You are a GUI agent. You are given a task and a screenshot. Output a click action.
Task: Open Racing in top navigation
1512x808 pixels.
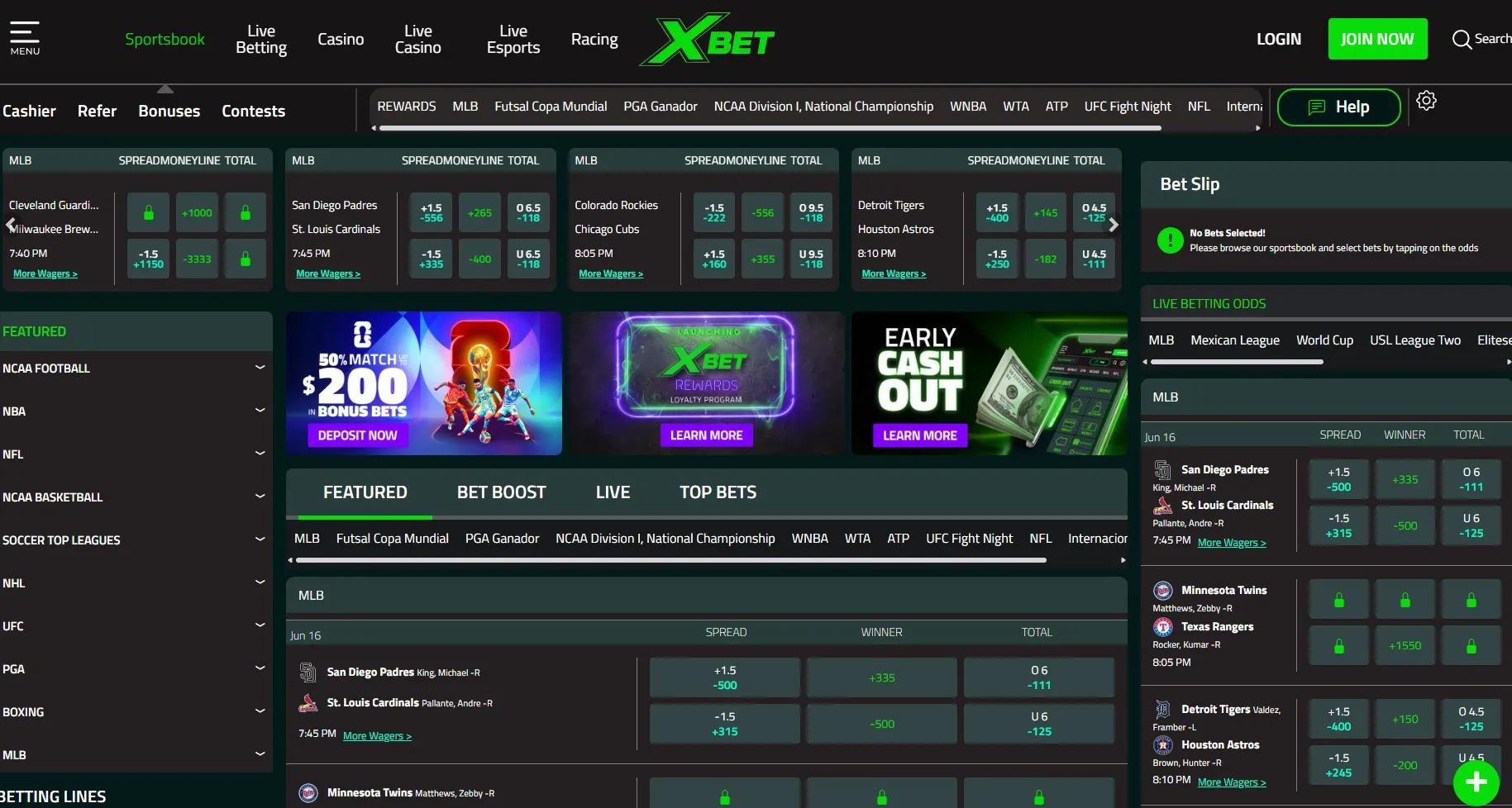click(594, 39)
